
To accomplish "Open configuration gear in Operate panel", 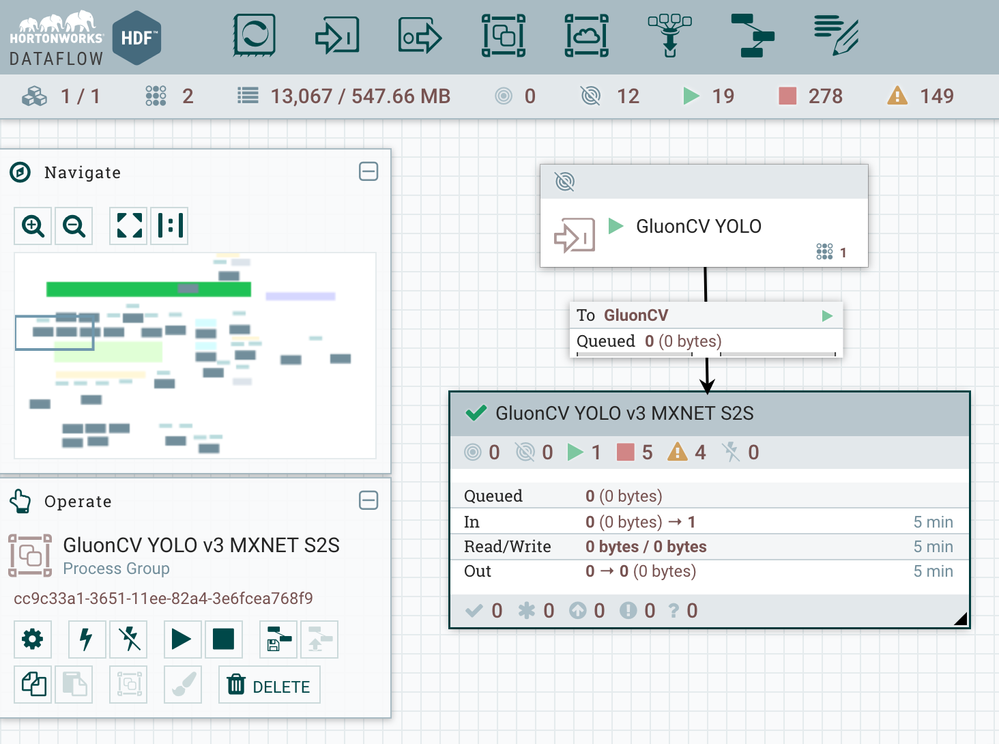I will tap(32, 639).
